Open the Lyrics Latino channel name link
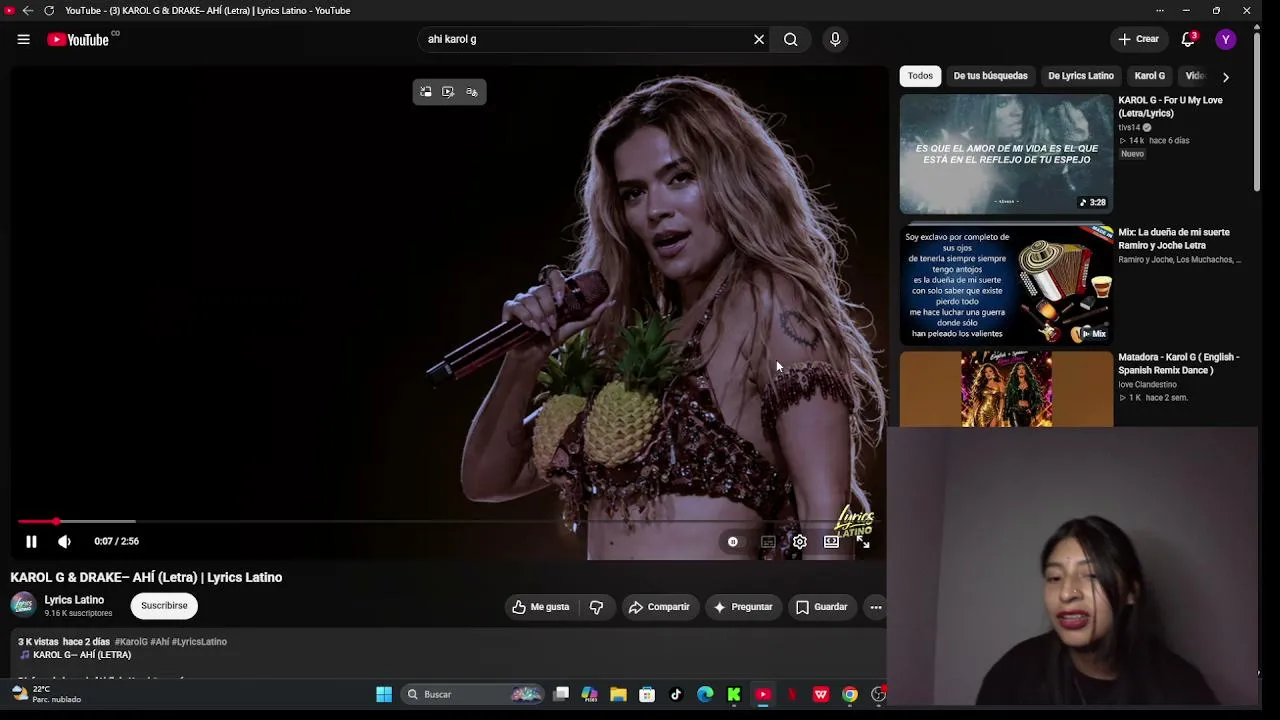This screenshot has height=720, width=1280. (74, 600)
